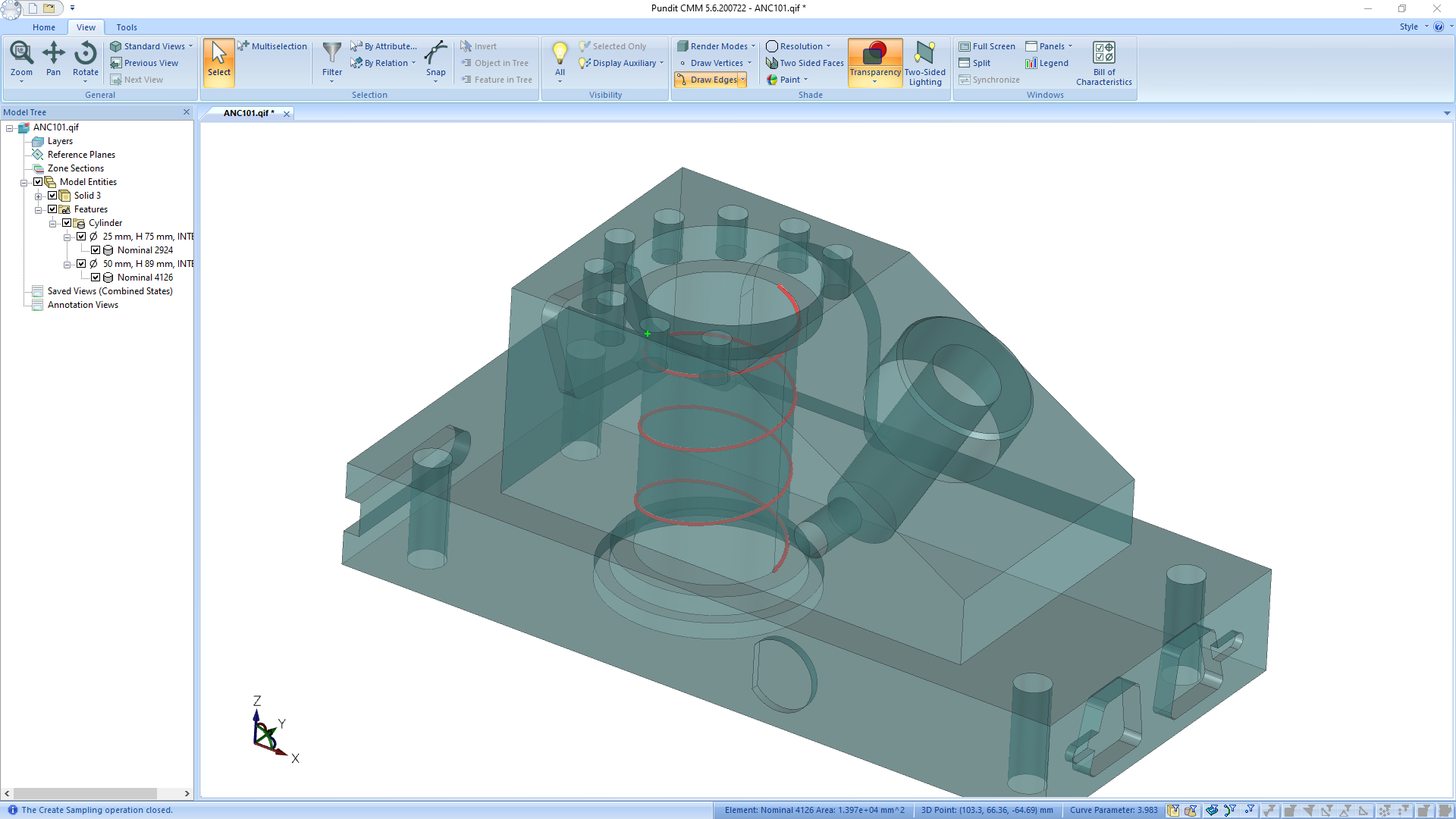Open Saved Views (Combined States)
The height and width of the screenshot is (819, 1456).
[x=110, y=291]
